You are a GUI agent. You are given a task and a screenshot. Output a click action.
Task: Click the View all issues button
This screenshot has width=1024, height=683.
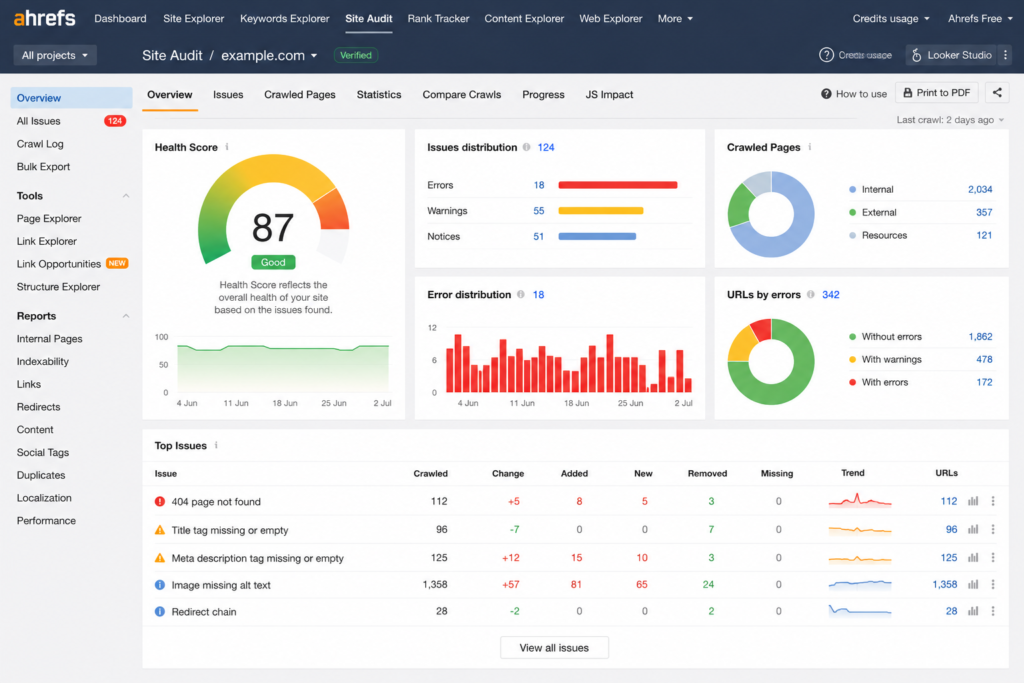(554, 648)
